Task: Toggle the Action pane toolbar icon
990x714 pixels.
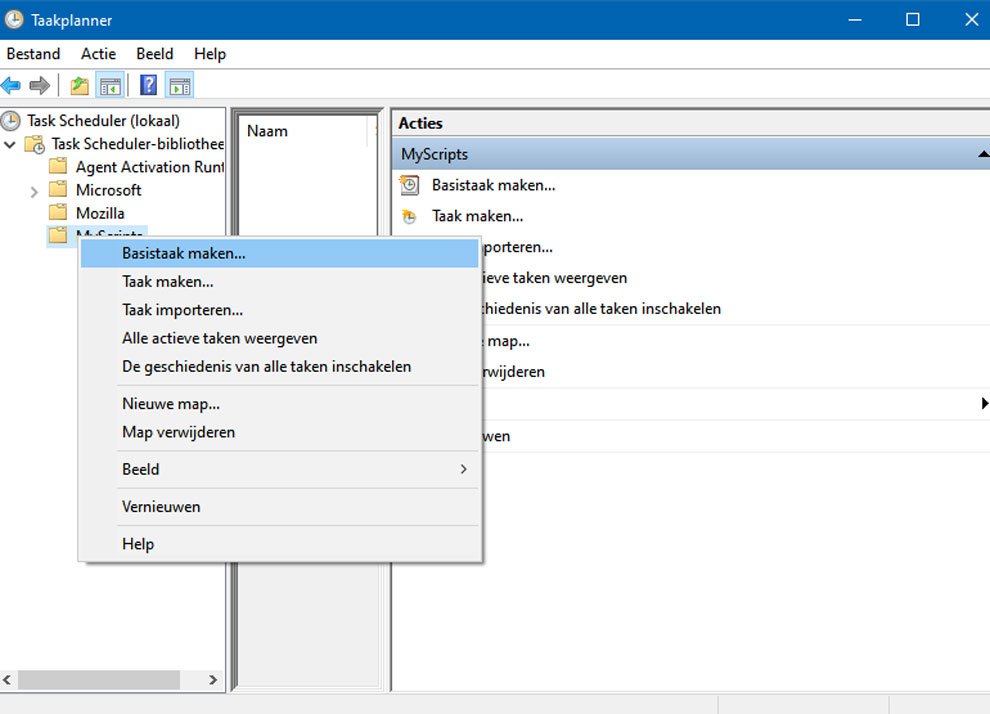Action: 180,85
